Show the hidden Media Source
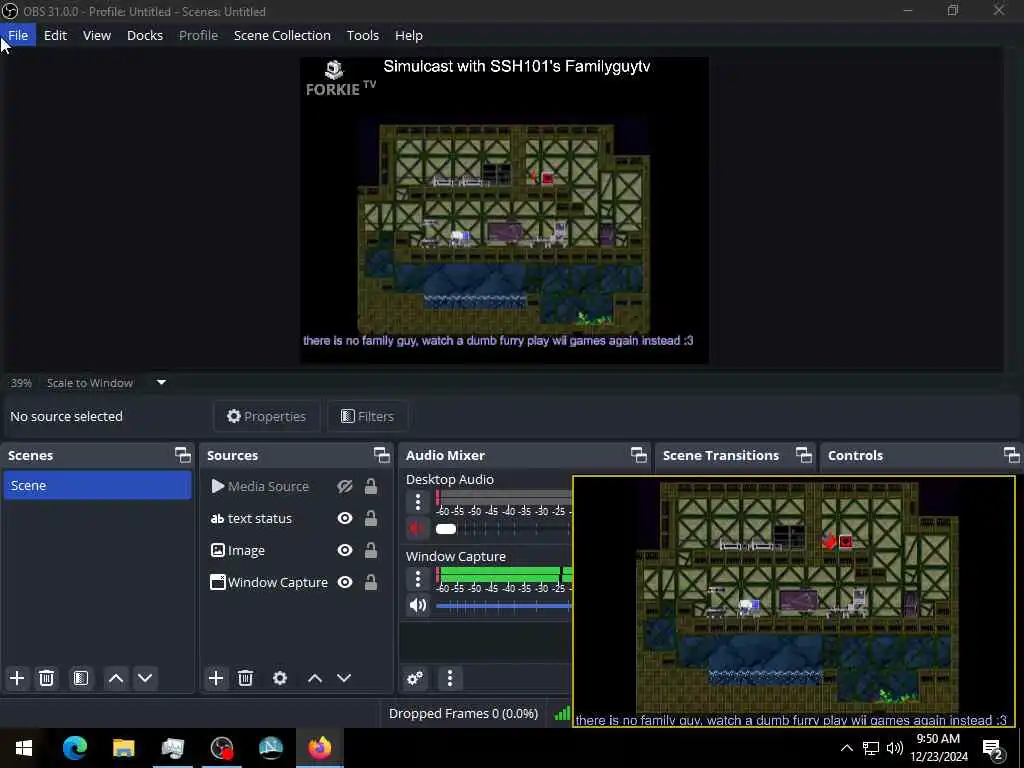Image resolution: width=1024 pixels, height=768 pixels. pyautogui.click(x=345, y=487)
